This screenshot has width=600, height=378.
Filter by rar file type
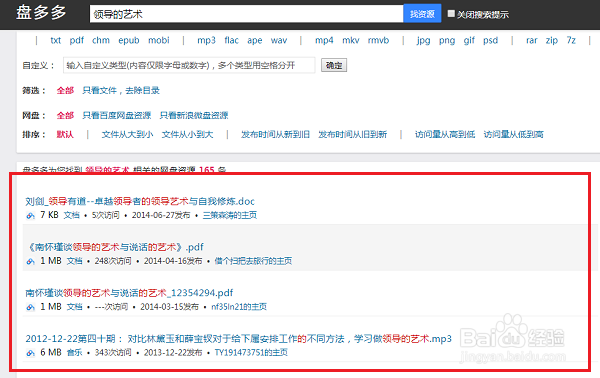(532, 40)
